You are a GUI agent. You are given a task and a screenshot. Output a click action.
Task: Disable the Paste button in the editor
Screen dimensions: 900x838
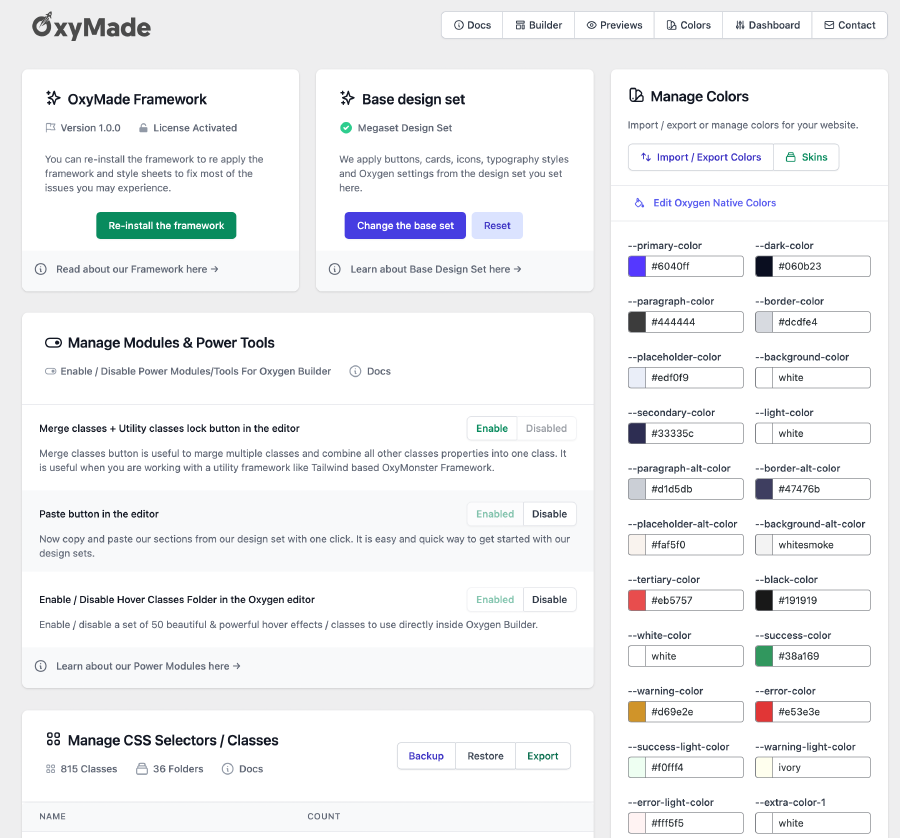tap(549, 513)
